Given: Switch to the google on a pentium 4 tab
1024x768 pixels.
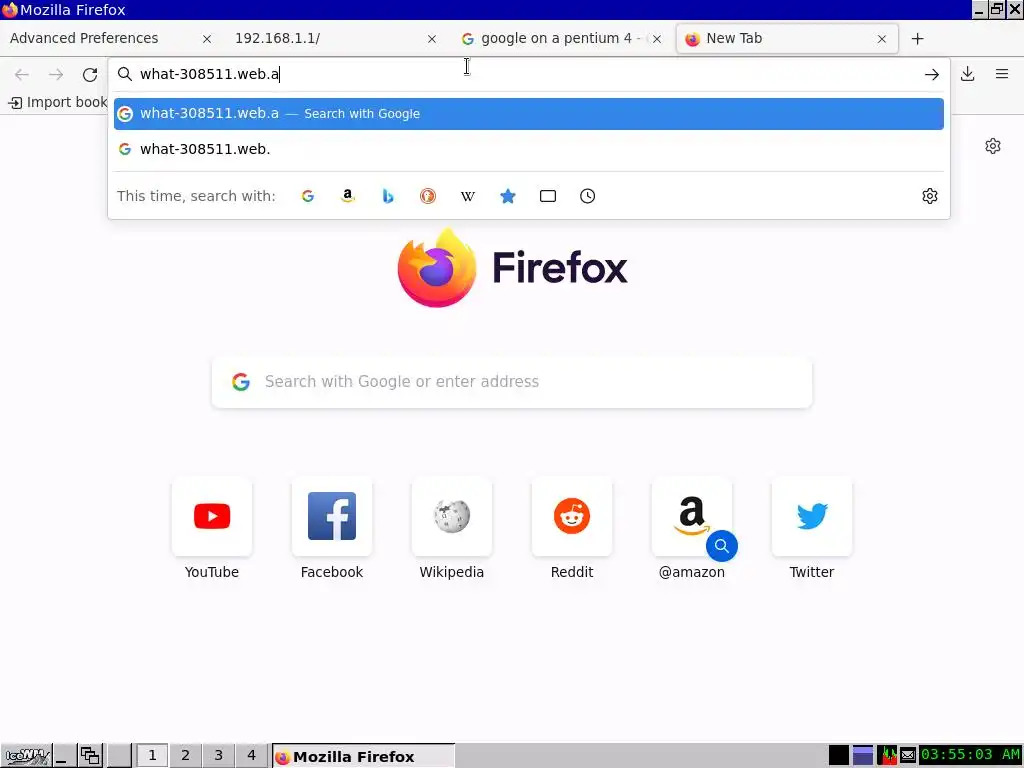Looking at the screenshot, I should coord(560,39).
